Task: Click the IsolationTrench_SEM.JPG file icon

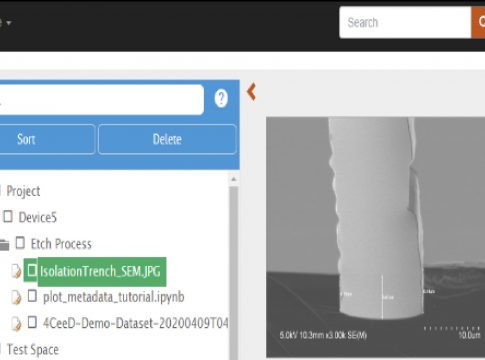Action: click(16, 271)
